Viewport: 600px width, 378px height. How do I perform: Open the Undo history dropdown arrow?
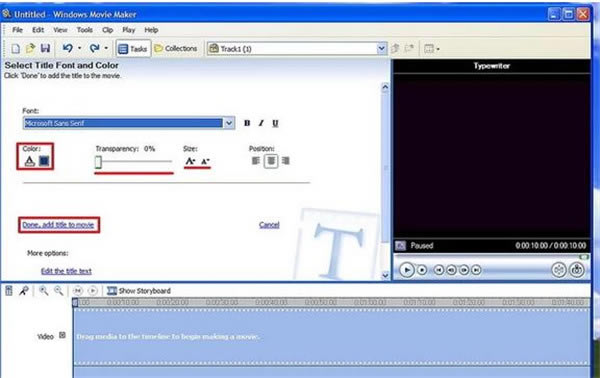tap(80, 48)
